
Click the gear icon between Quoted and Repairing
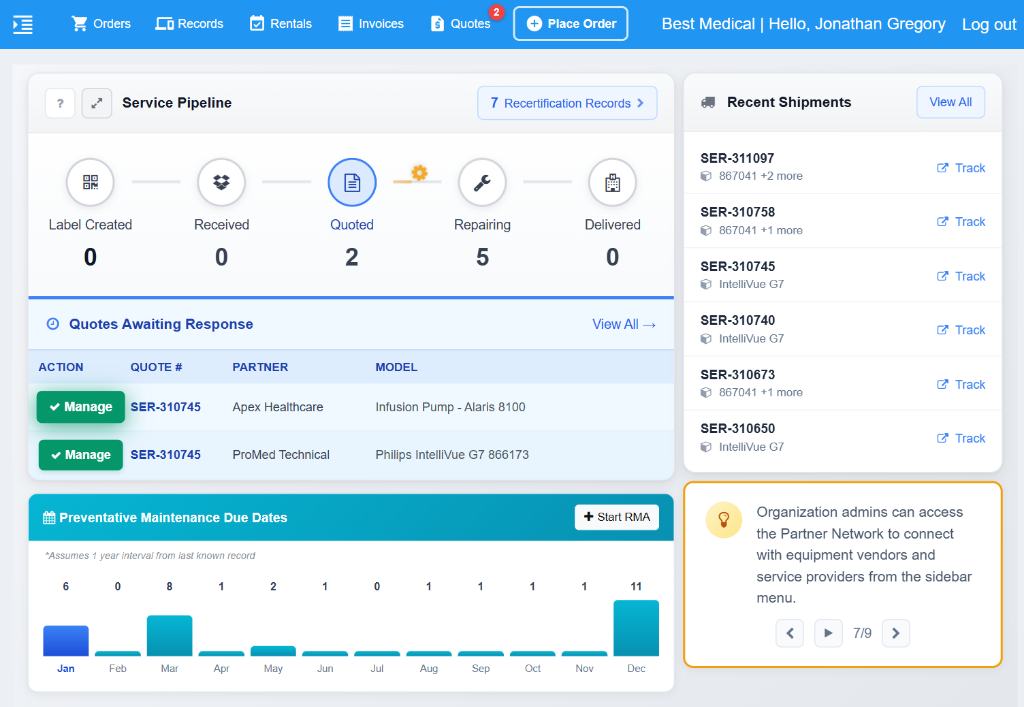click(417, 172)
